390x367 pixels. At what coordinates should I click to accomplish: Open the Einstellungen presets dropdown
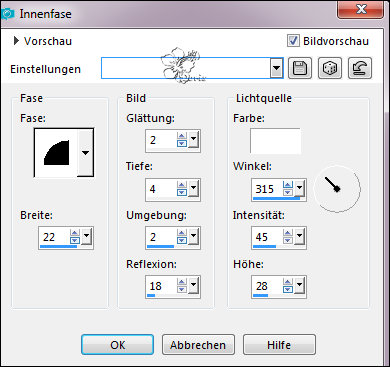(x=276, y=68)
